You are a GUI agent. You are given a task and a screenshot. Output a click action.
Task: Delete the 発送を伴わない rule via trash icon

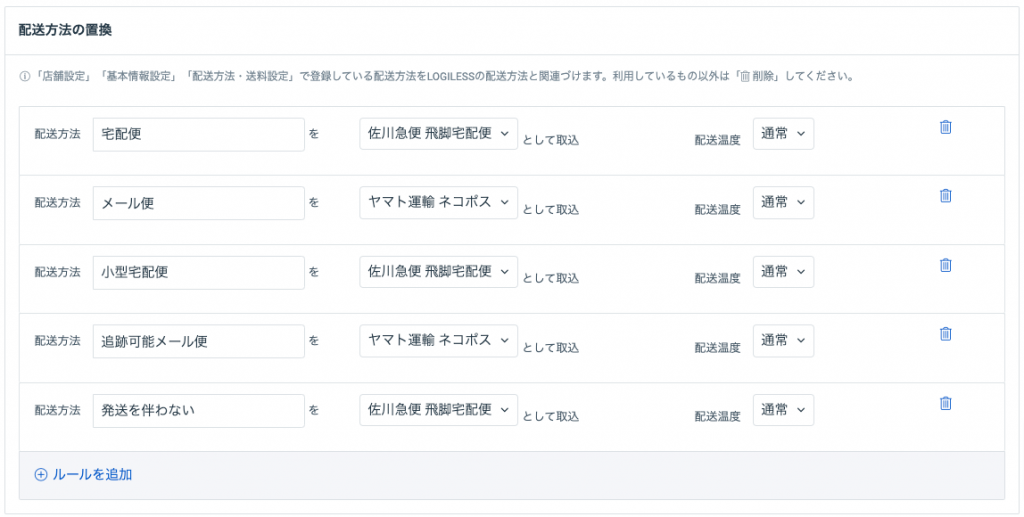coord(945,403)
